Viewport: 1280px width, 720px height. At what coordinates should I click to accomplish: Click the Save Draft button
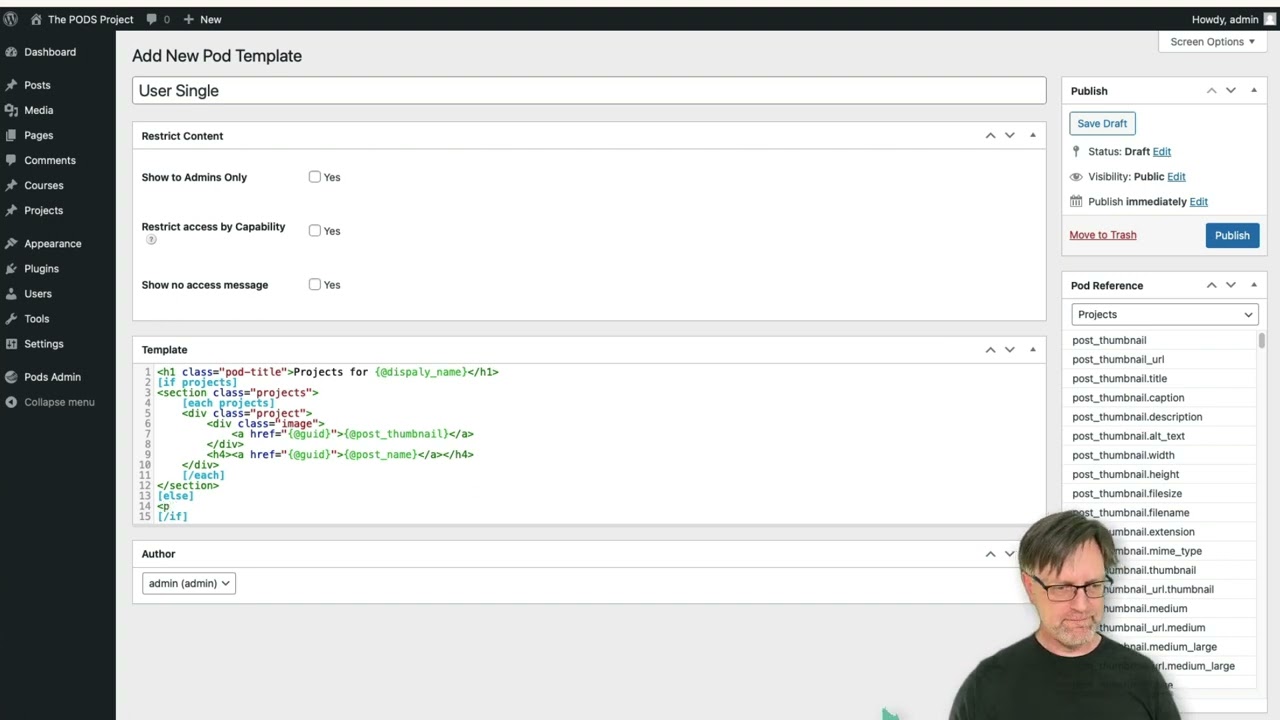coord(1102,123)
